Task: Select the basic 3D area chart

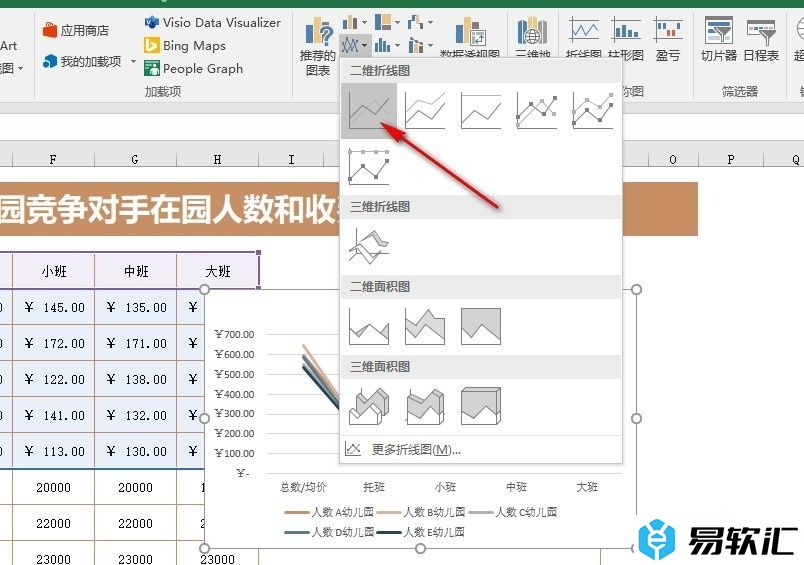Action: pos(369,406)
